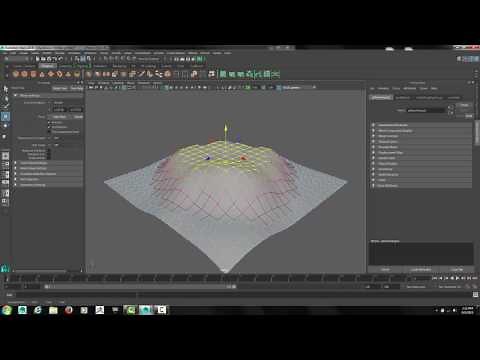
Task: Click the Focus button beside the node name
Action: pyautogui.click(x=464, y=105)
